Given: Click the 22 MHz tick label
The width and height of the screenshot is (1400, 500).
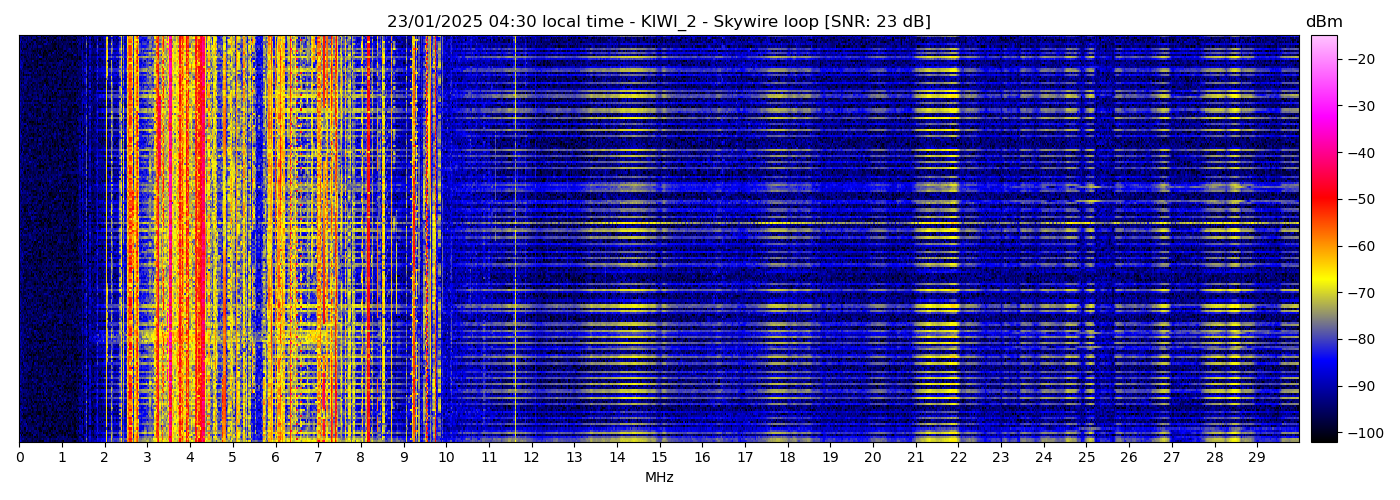Looking at the screenshot, I should click(x=958, y=457).
